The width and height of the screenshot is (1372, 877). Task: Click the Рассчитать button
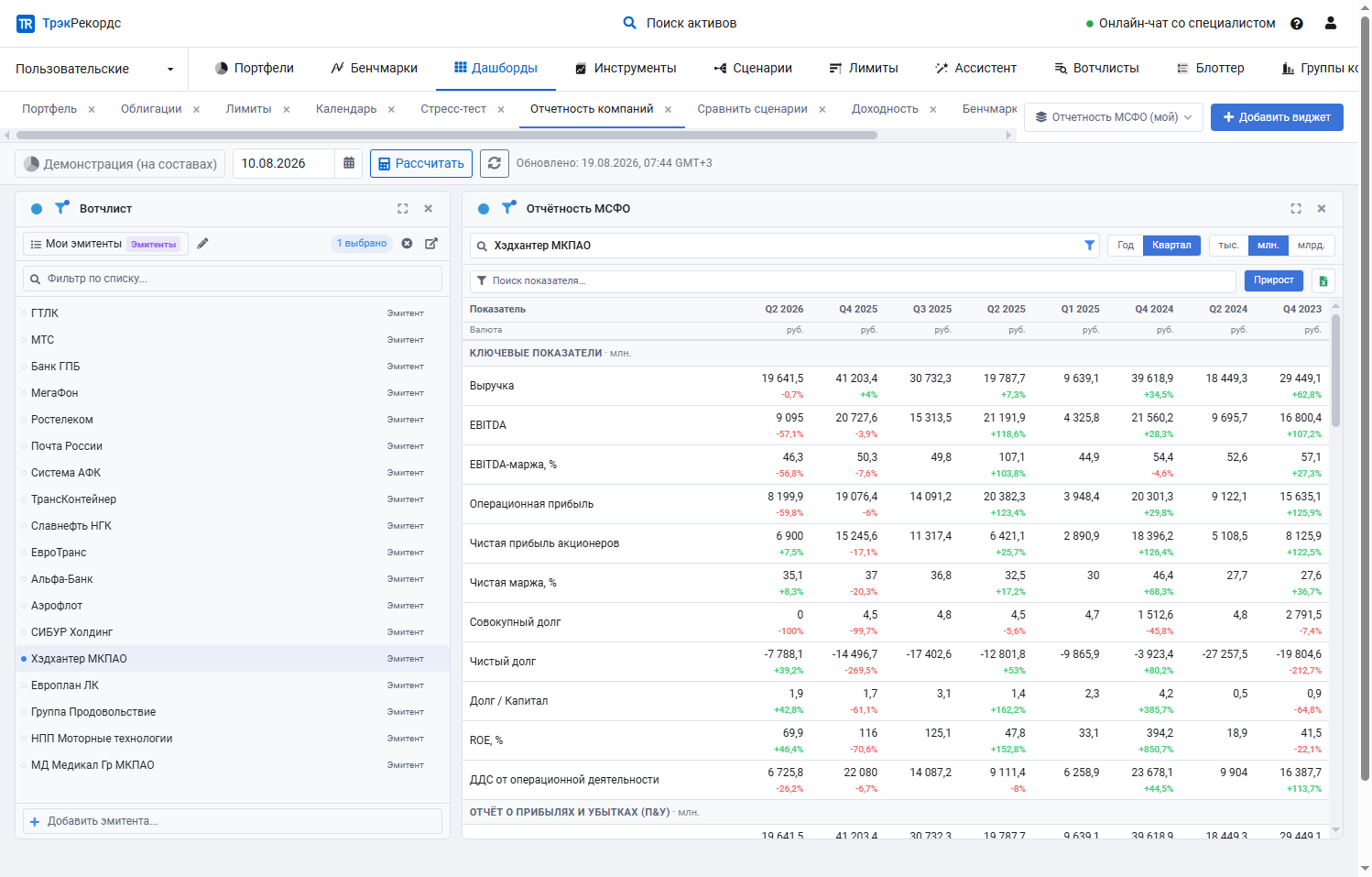pyautogui.click(x=421, y=163)
